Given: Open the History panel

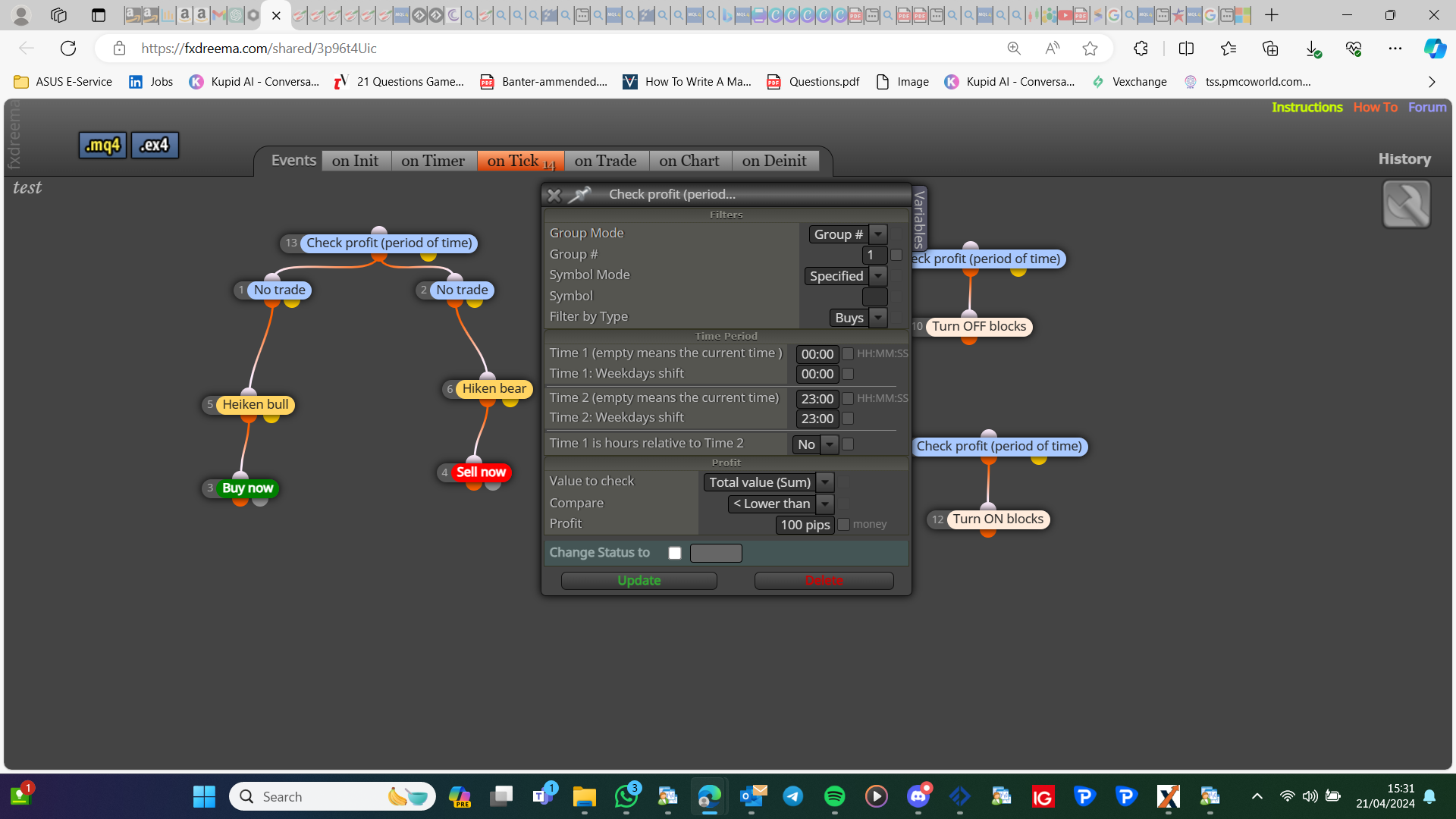Looking at the screenshot, I should click(1404, 159).
